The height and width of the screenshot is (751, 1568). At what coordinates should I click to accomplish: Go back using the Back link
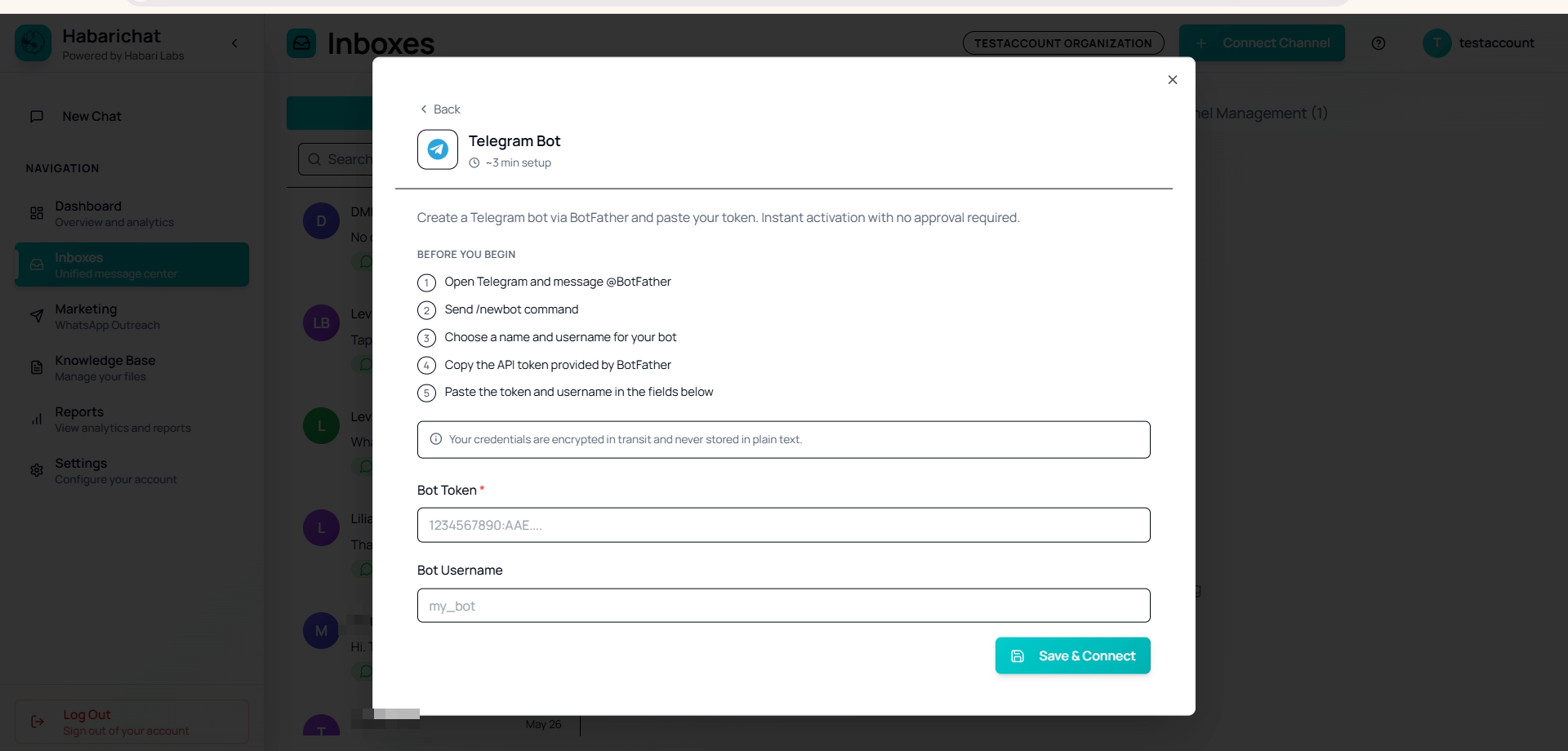point(440,109)
